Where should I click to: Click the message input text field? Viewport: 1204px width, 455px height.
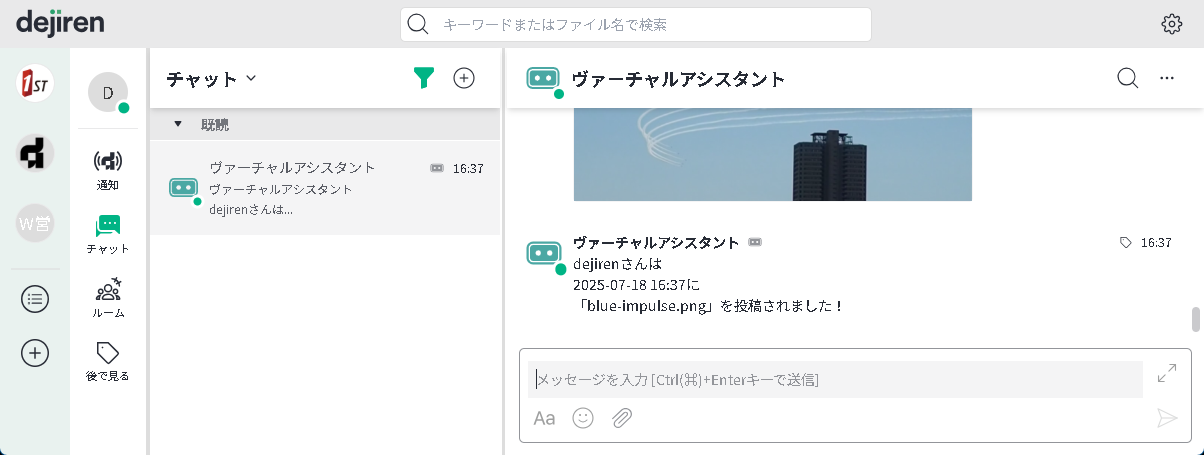point(835,379)
